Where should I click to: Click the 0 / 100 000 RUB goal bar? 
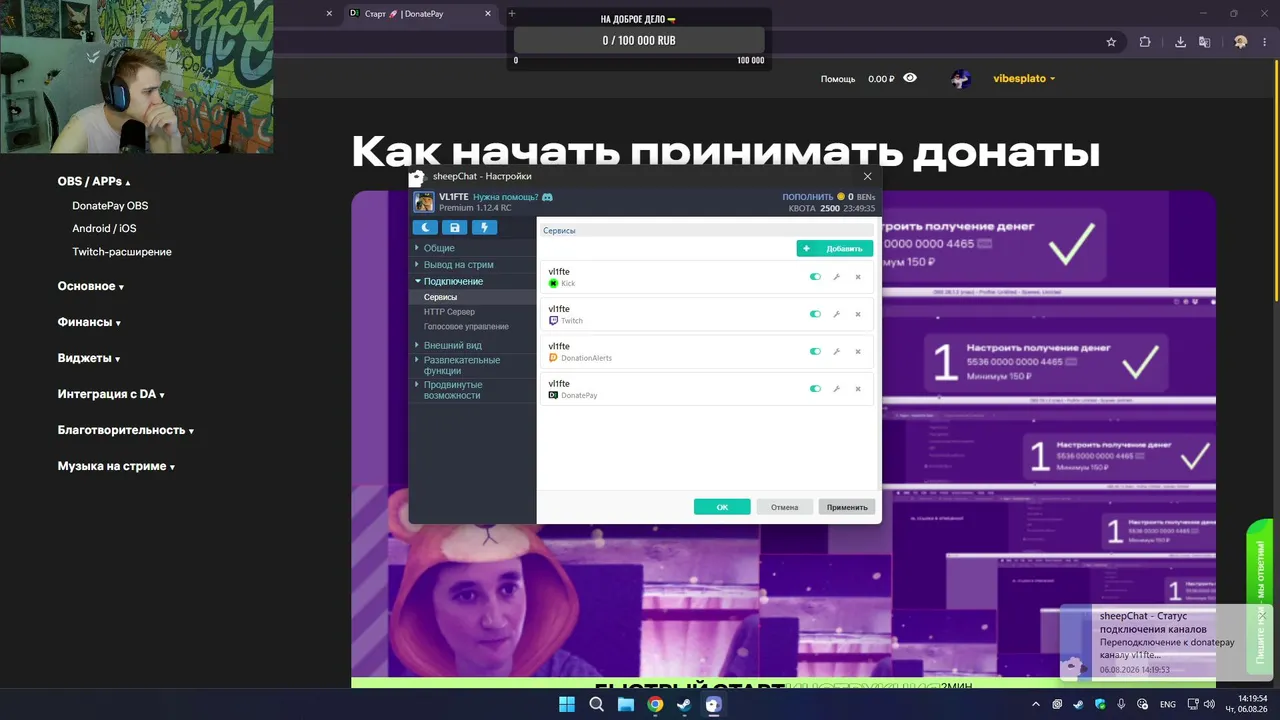click(x=639, y=40)
